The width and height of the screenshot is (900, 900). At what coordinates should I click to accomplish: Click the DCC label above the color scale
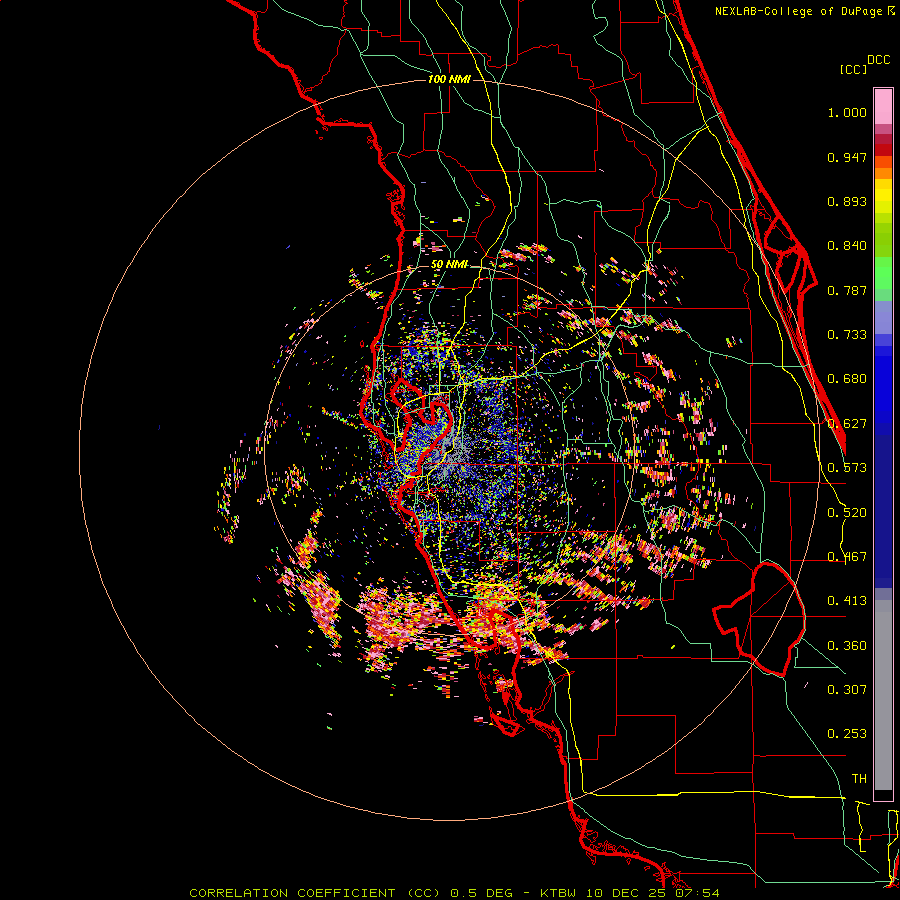(879, 60)
